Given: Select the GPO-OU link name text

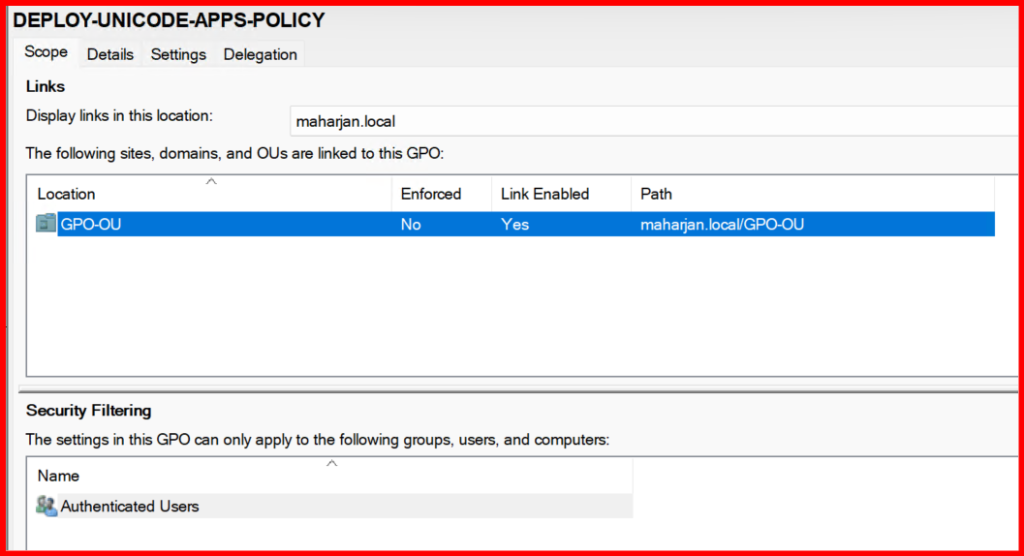Looking at the screenshot, I should tap(91, 224).
